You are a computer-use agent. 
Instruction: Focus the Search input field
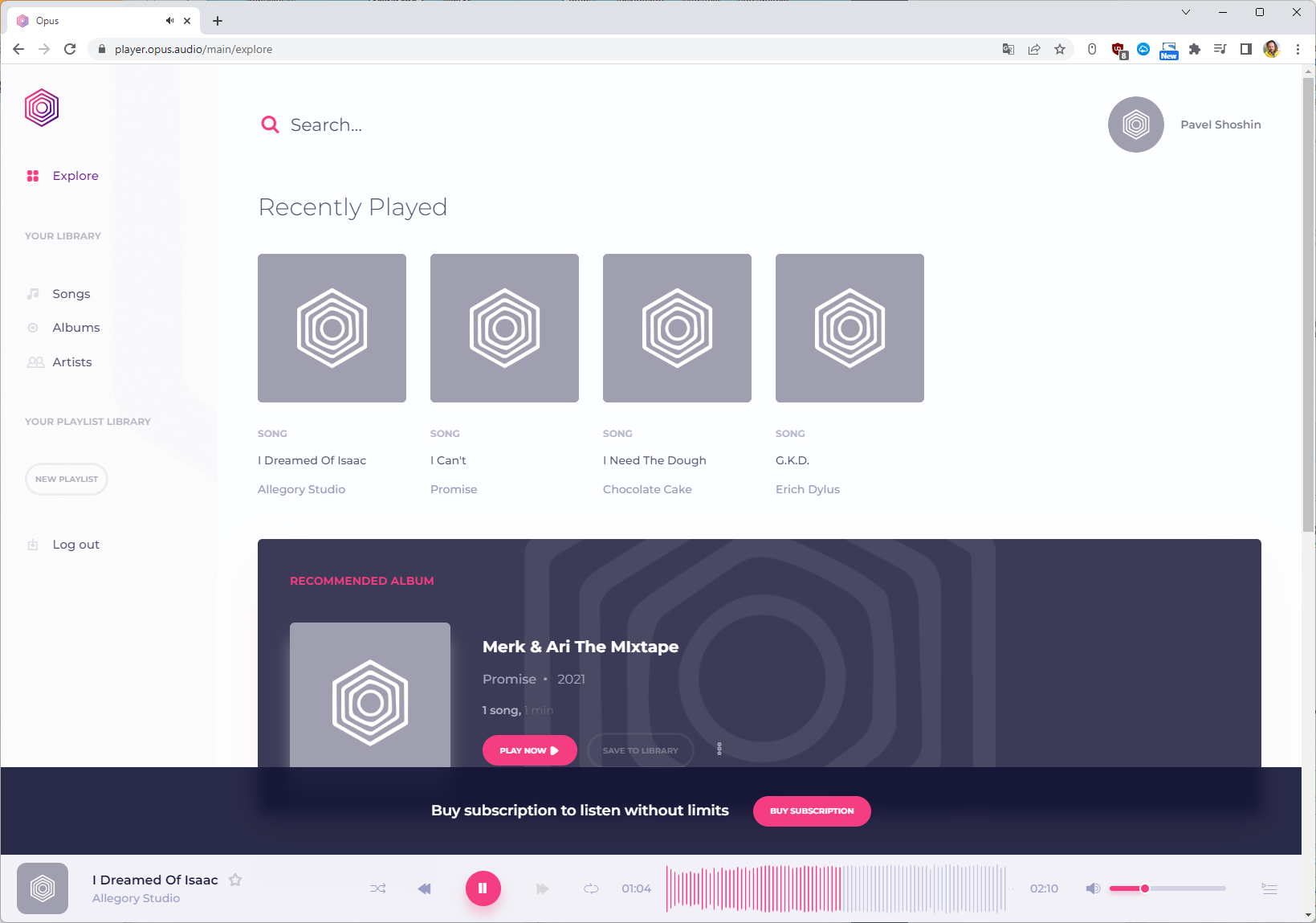click(326, 125)
